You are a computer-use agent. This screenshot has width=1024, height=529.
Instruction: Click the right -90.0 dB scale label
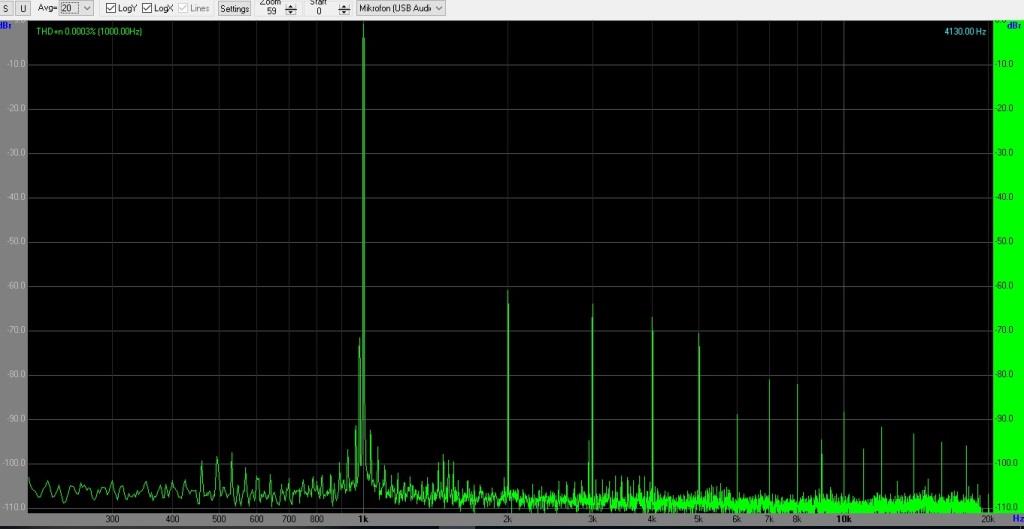click(1004, 419)
